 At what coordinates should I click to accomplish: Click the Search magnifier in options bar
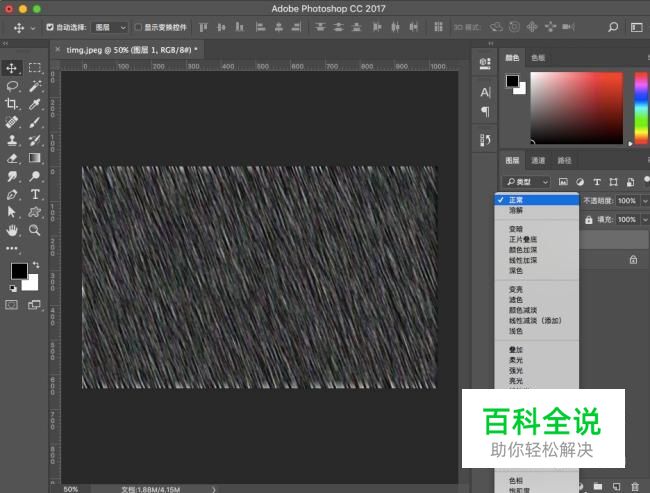(613, 27)
